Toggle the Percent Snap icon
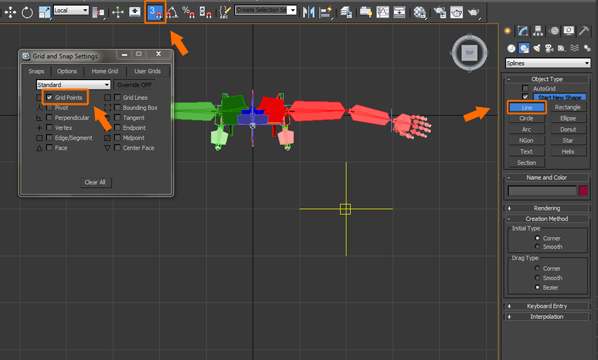 (188, 12)
